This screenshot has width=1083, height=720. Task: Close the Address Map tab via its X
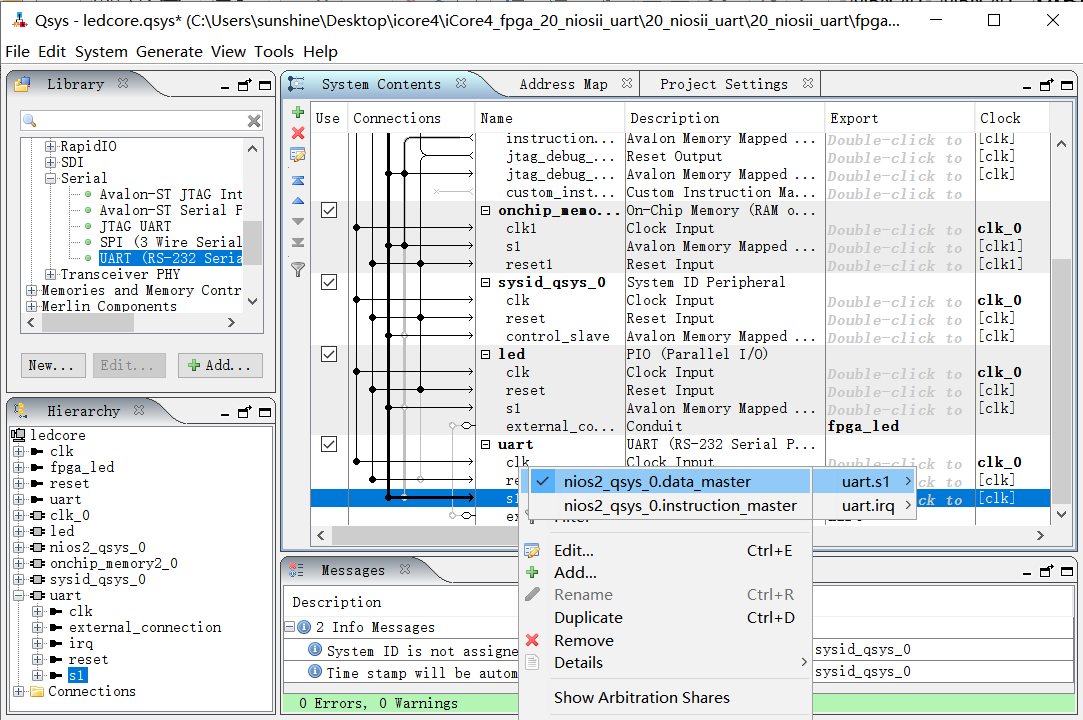click(627, 84)
